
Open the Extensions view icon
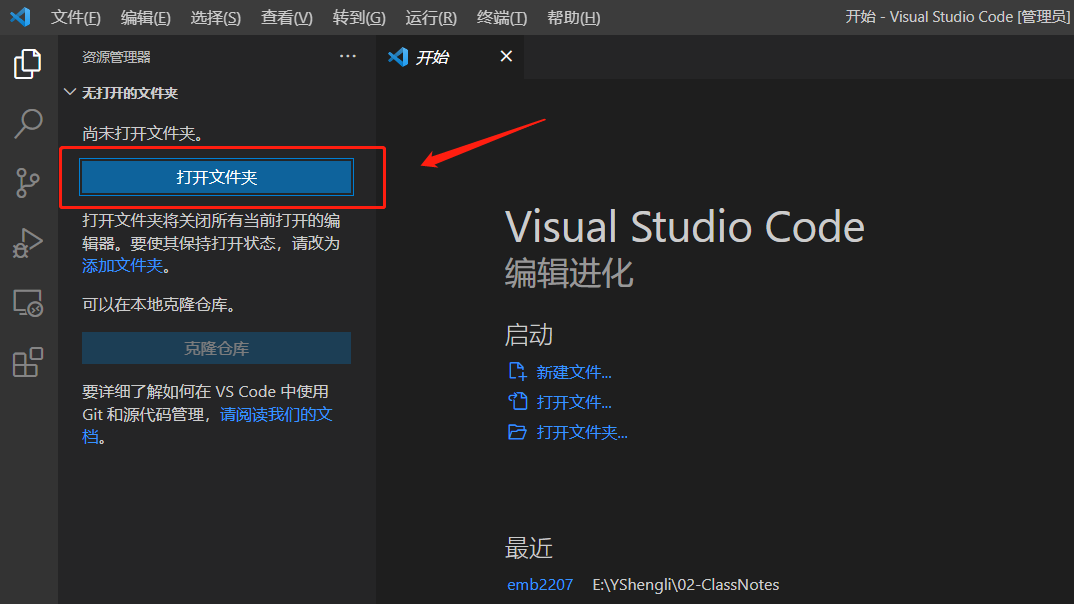(28, 362)
